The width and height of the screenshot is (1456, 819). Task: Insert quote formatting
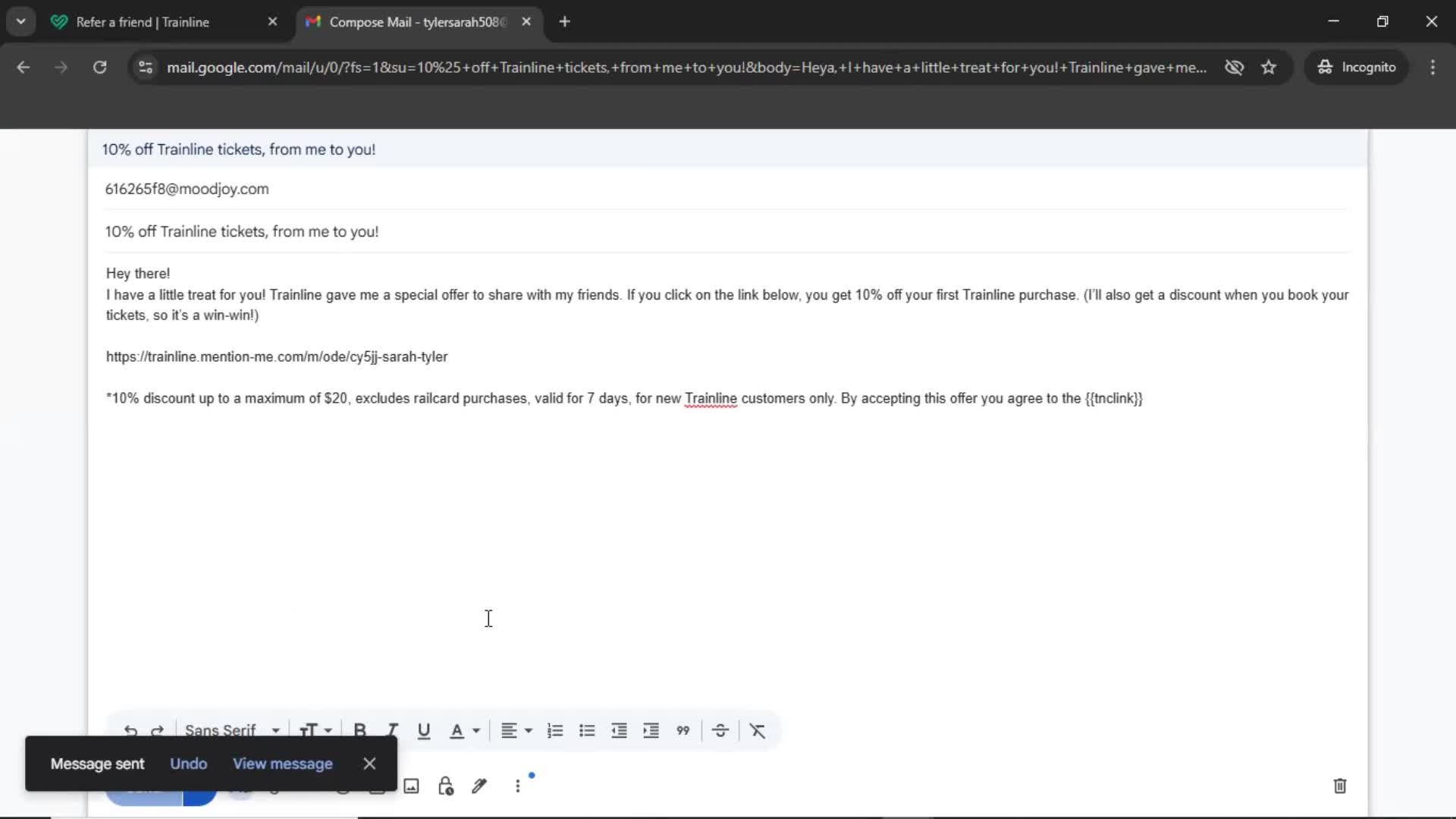coord(683,730)
